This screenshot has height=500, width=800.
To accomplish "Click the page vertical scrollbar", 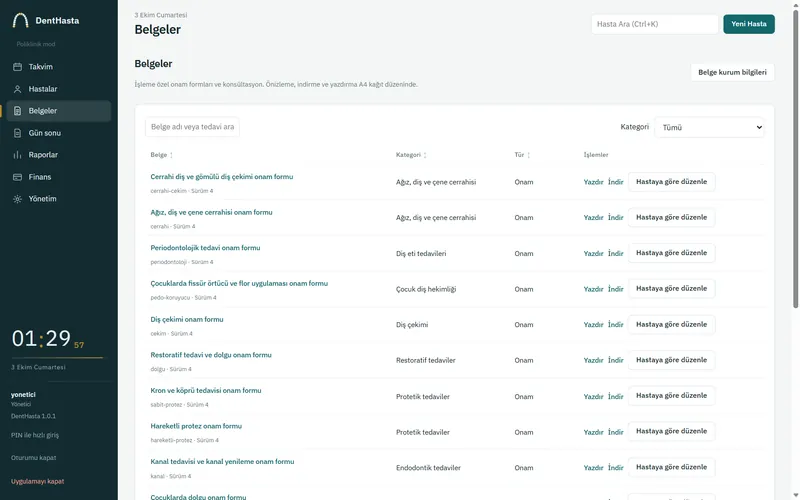I will point(795,158).
